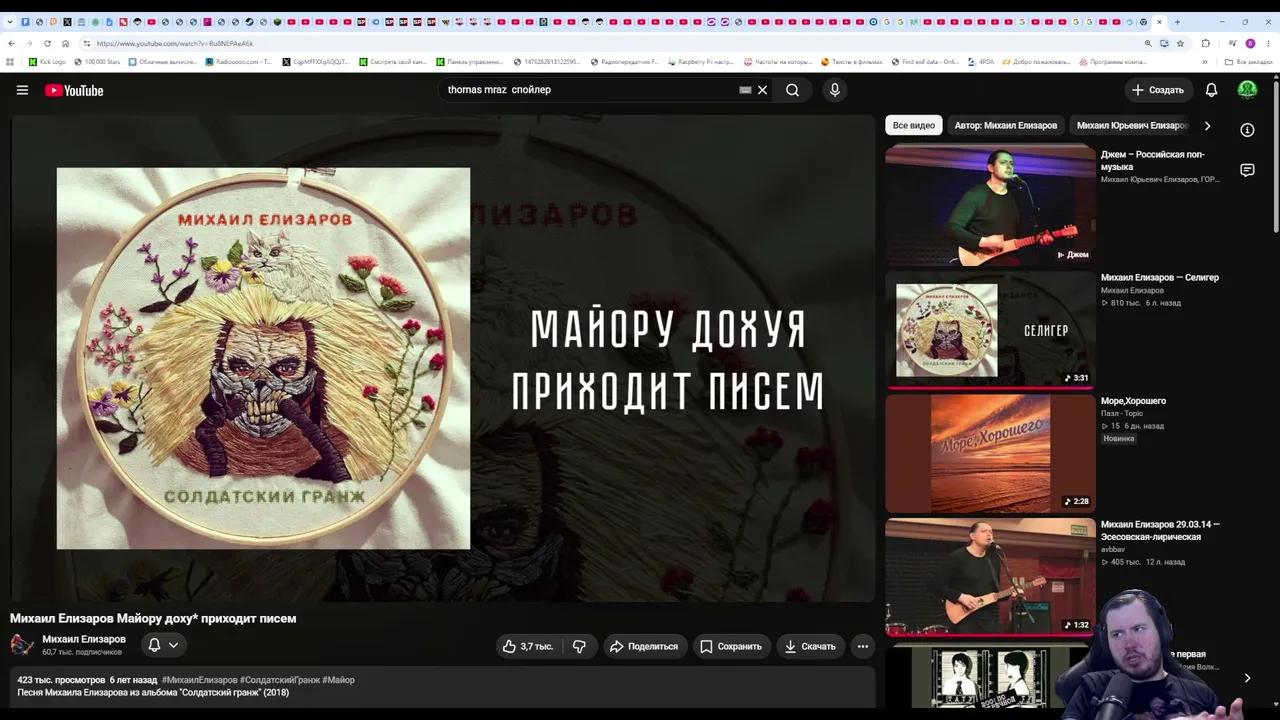Open the Raspberry Pi bookmark

click(x=701, y=62)
